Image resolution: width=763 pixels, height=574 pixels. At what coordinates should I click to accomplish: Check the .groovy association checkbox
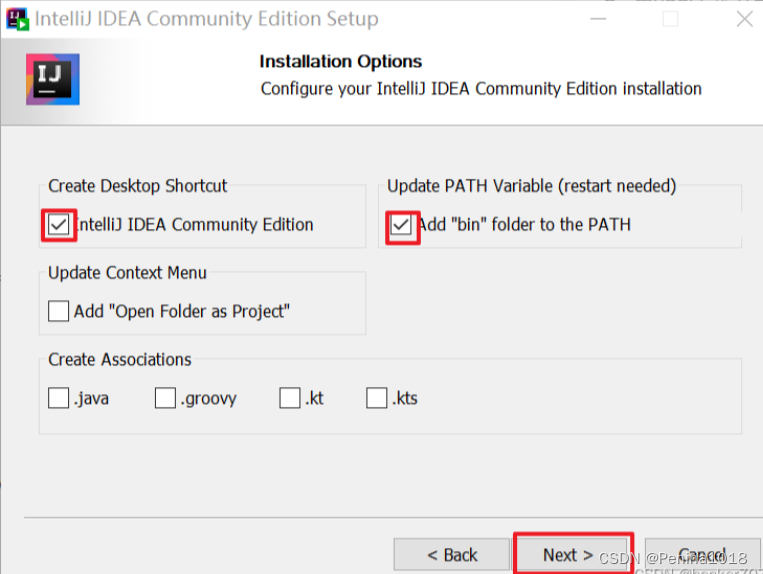coord(165,398)
